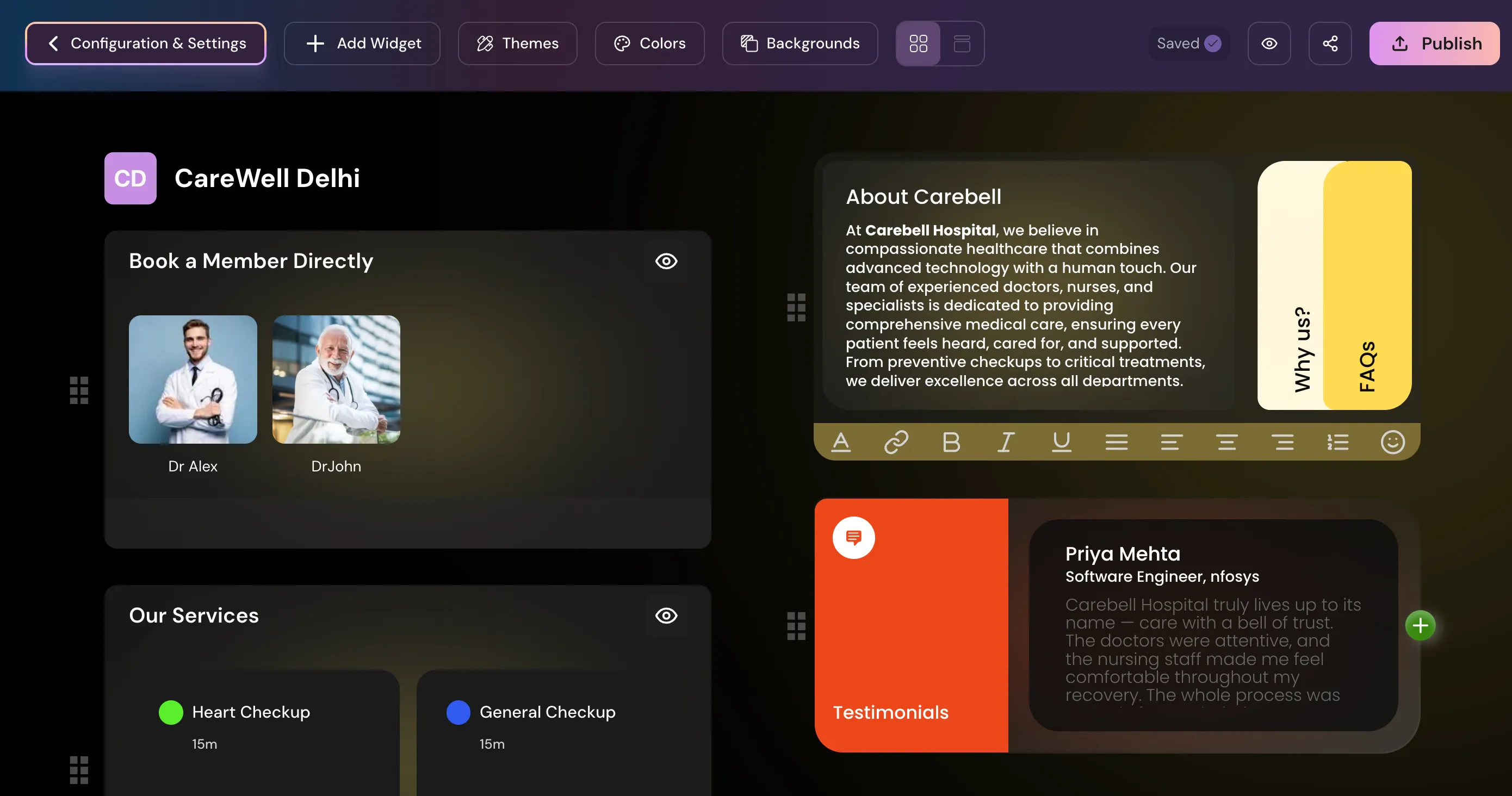Toggle visibility of Our Services widget
Viewport: 1512px width, 796px height.
(666, 615)
